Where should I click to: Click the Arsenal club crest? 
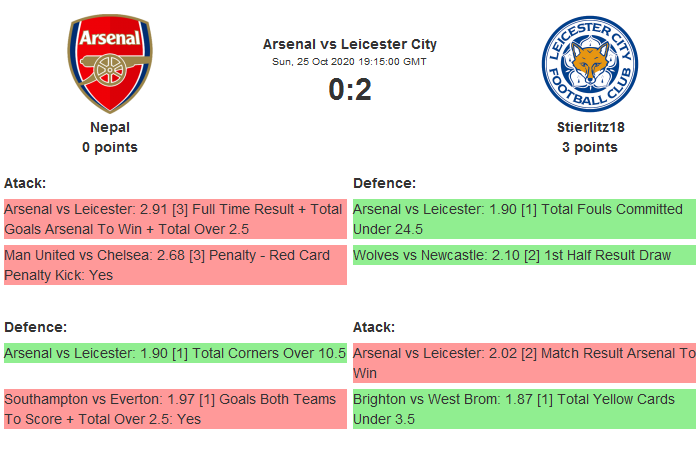pos(110,64)
